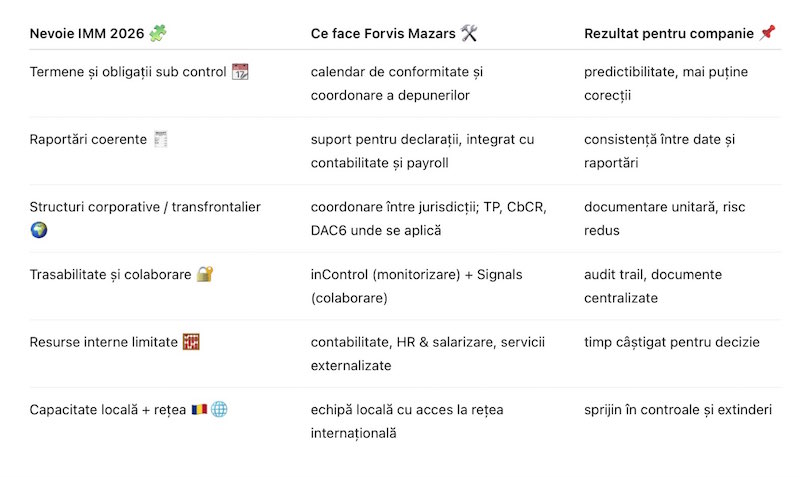The width and height of the screenshot is (800, 477).
Task: Click the red pushpin emoji
Action: click(767, 34)
